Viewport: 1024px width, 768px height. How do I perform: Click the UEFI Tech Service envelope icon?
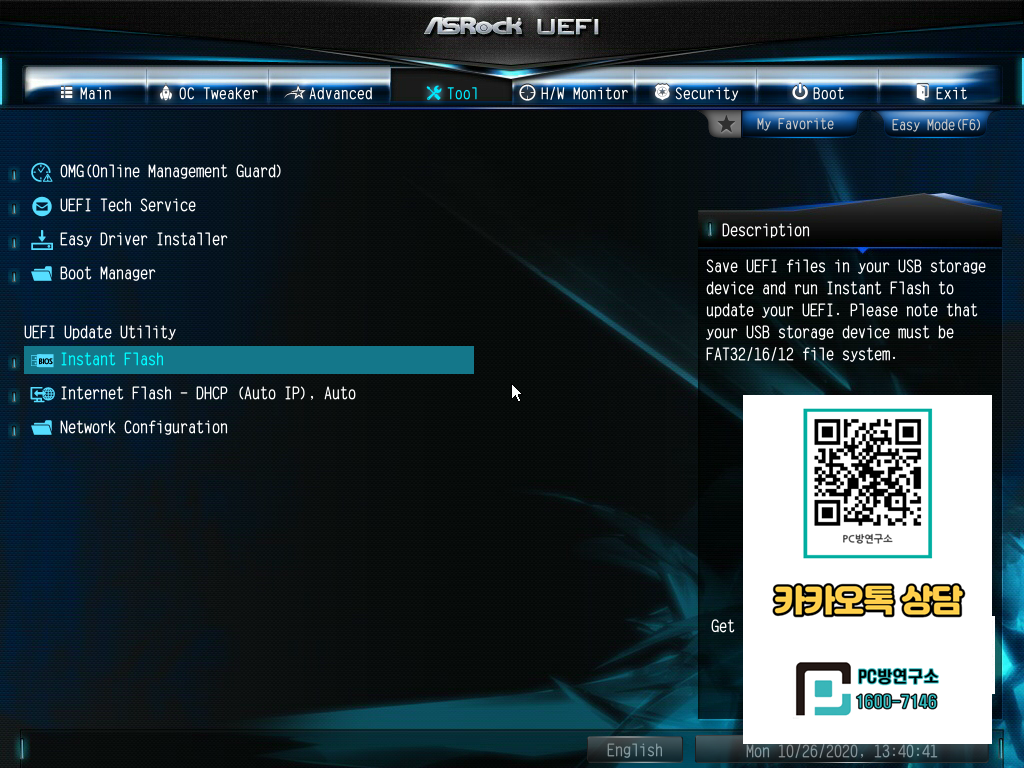tap(42, 206)
